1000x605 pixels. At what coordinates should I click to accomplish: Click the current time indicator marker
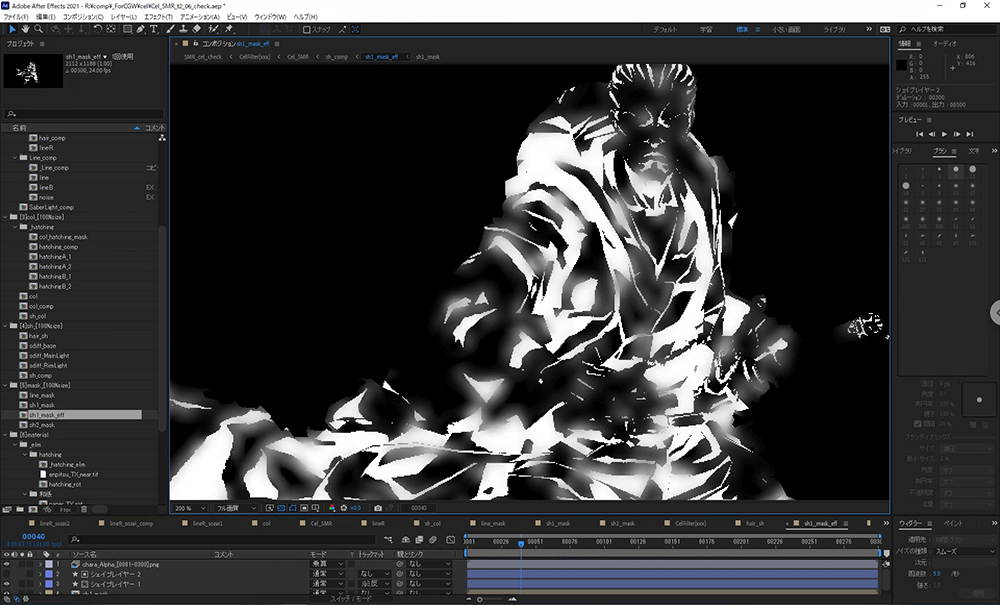pos(521,544)
